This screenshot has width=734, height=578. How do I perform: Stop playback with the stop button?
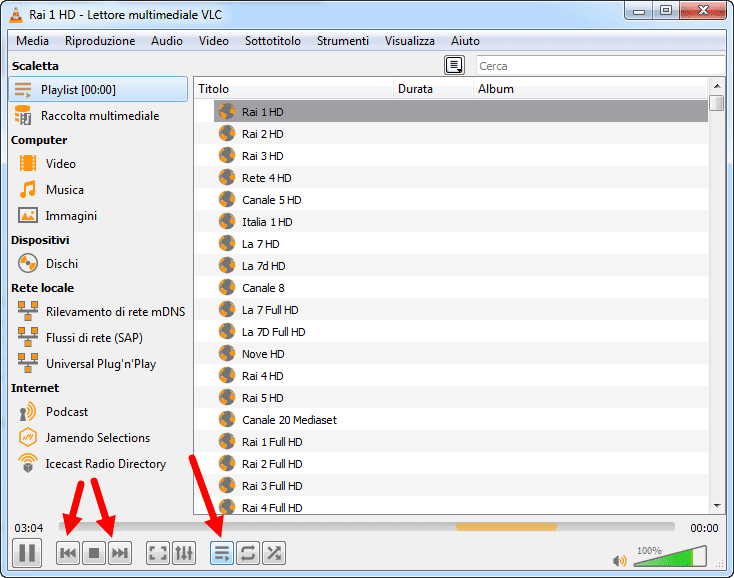(94, 553)
